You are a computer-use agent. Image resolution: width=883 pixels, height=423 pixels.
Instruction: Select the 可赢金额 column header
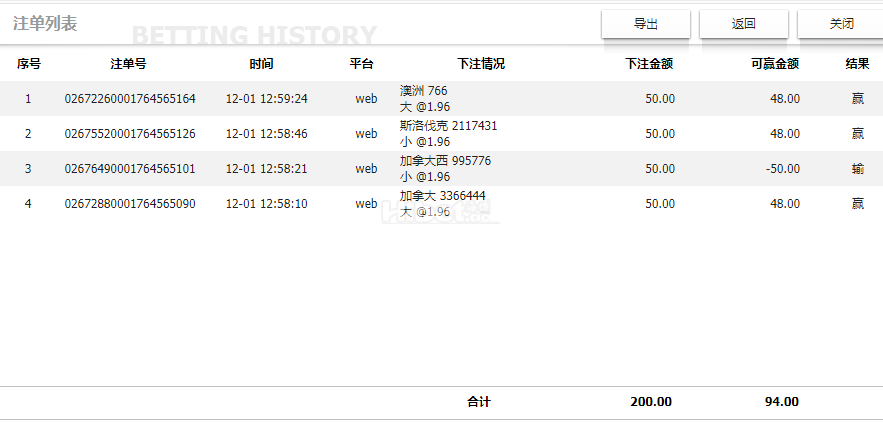pos(774,64)
